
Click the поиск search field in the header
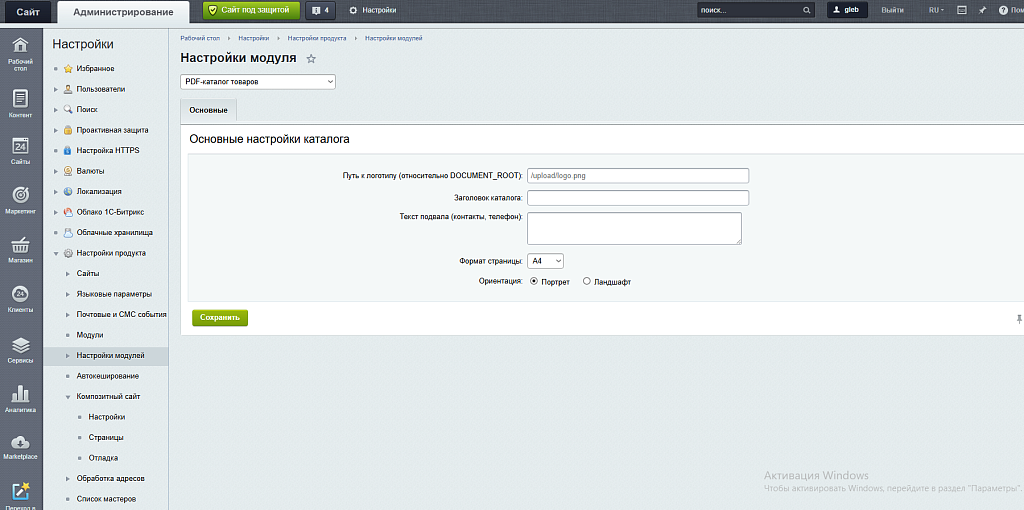(749, 10)
